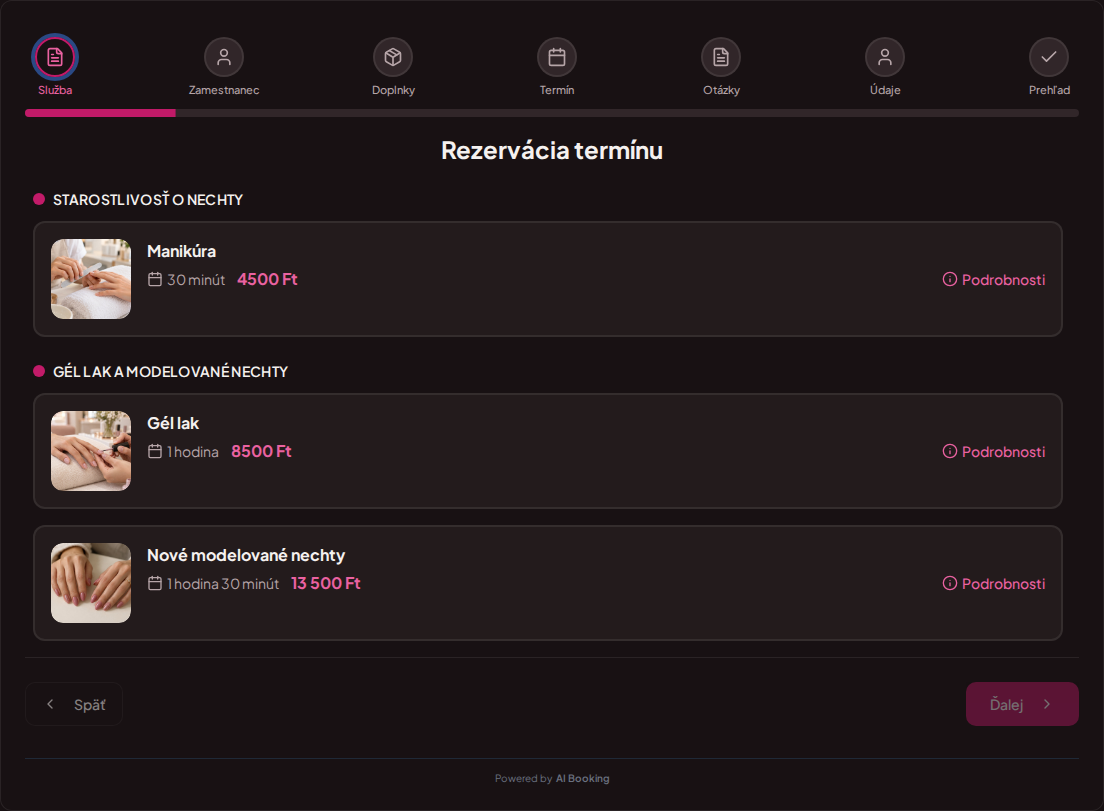The image size is (1104, 811).
Task: Select the Zamestnanec step person icon
Action: [224, 57]
